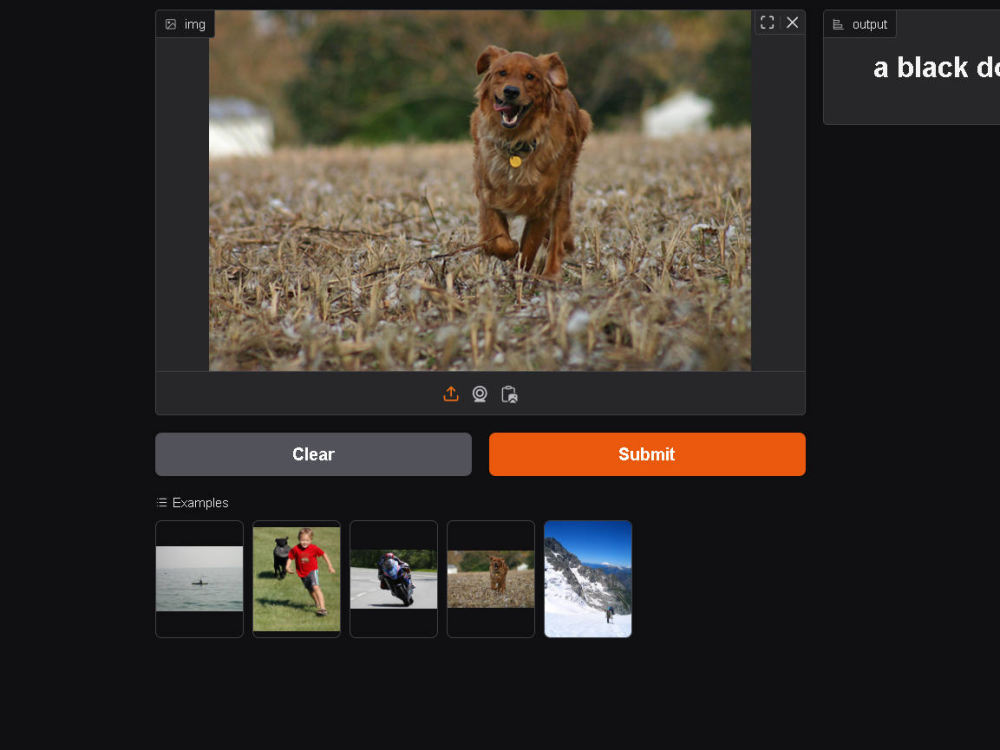This screenshot has width=1000, height=750.
Task: Toggle fullscreen mode for the dog photo
Action: 767,22
